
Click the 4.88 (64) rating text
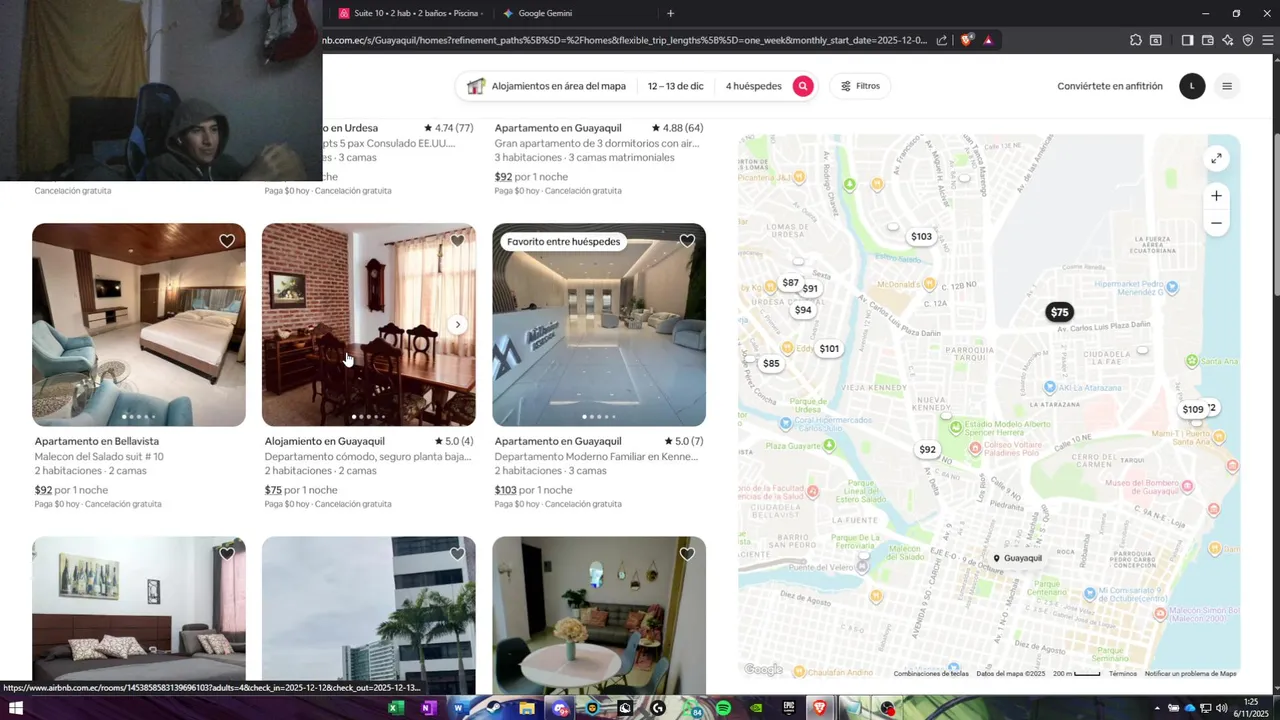pos(677,128)
